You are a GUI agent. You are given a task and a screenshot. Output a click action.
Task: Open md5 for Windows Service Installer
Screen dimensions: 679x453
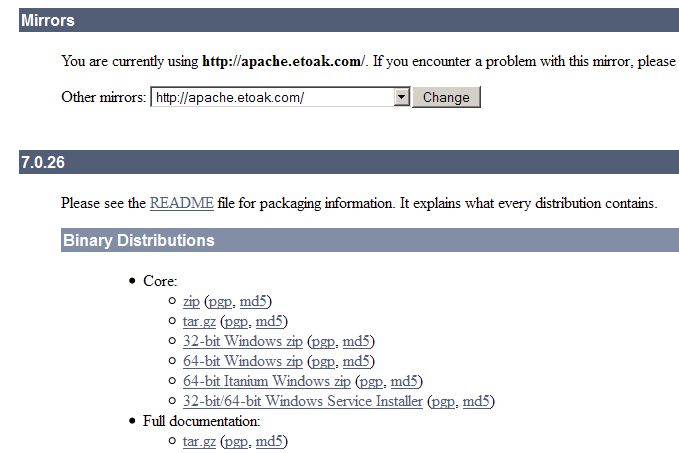[477, 401]
